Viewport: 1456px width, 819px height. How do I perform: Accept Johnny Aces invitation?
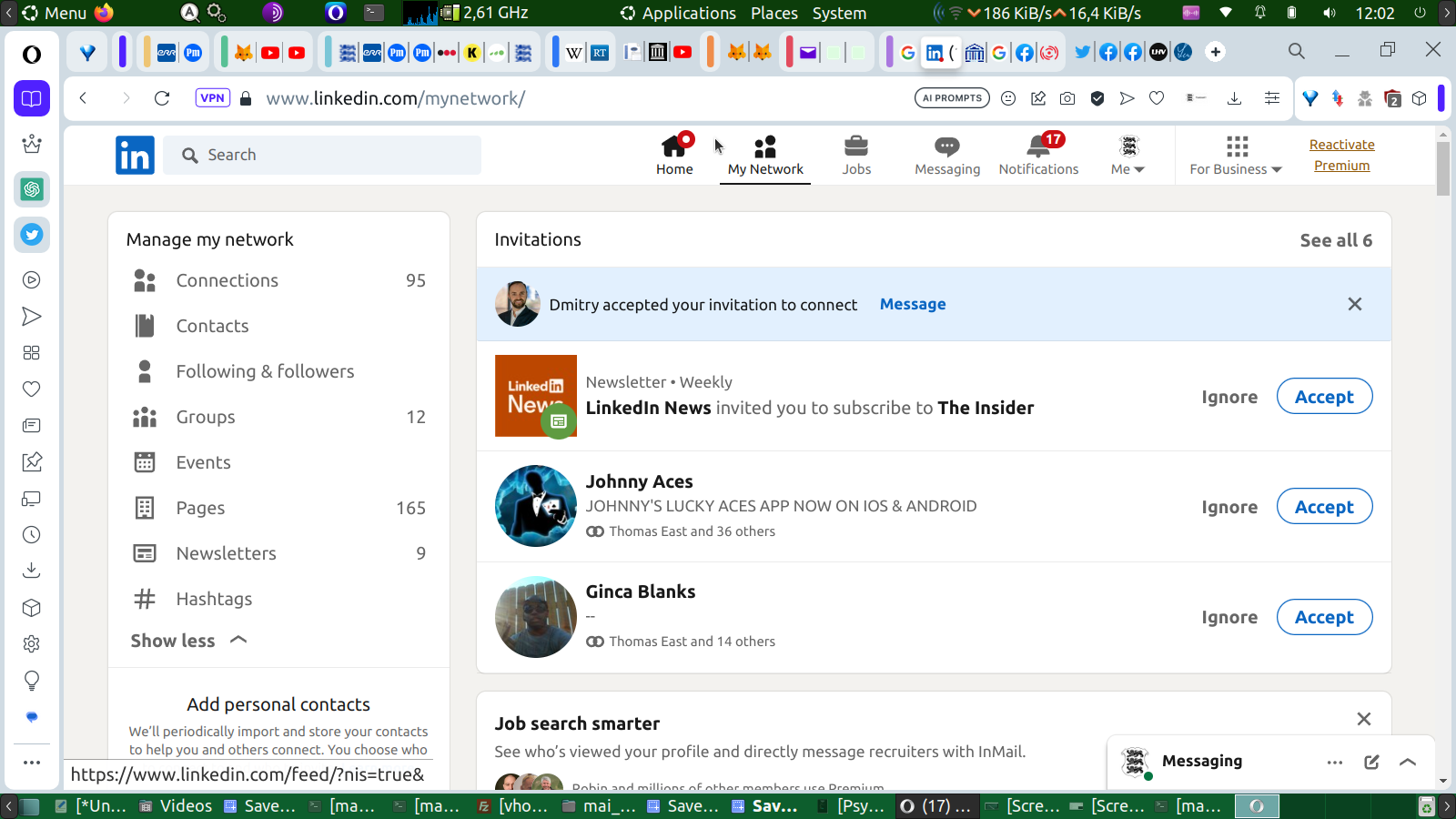[1324, 507]
